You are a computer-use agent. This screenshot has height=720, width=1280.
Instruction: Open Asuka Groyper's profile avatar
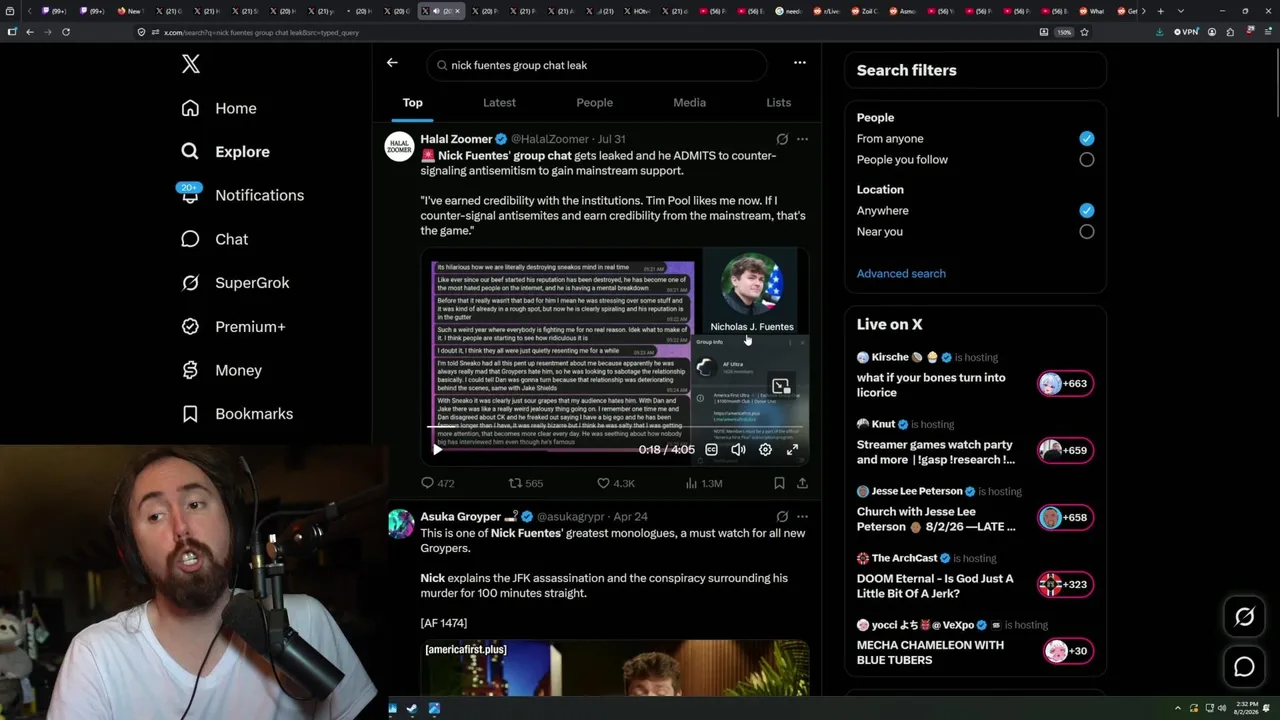[400, 524]
